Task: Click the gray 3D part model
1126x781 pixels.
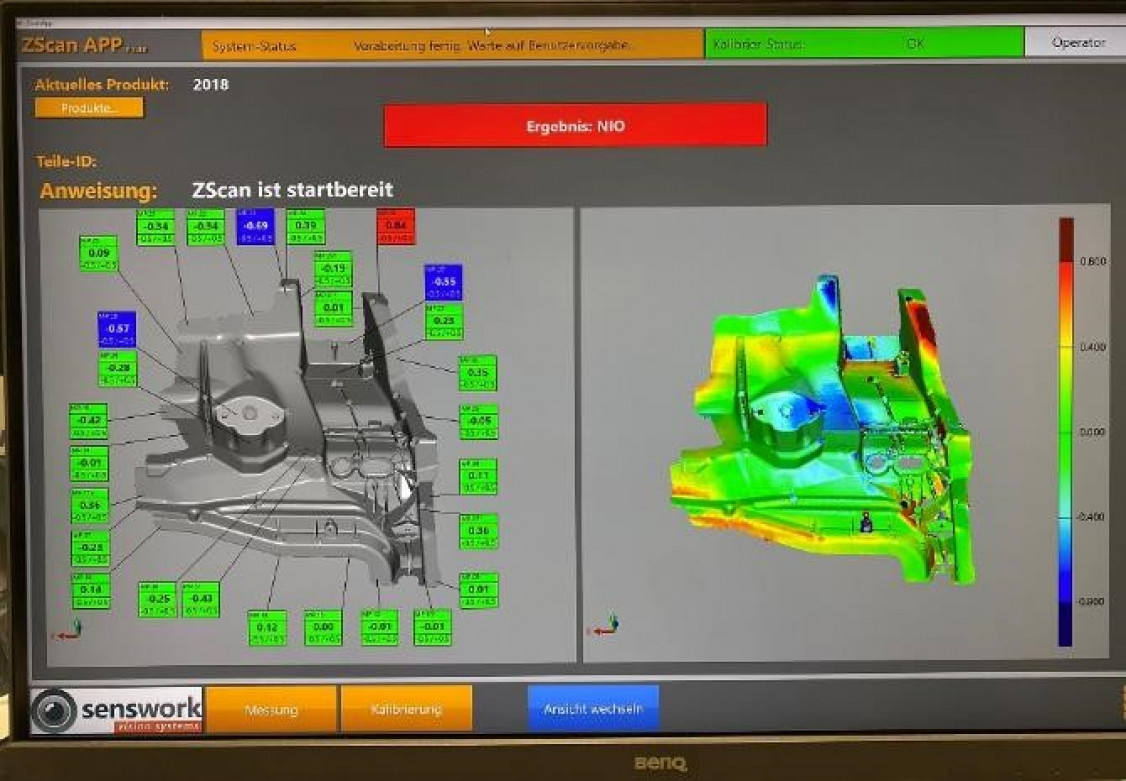Action: coord(300,440)
